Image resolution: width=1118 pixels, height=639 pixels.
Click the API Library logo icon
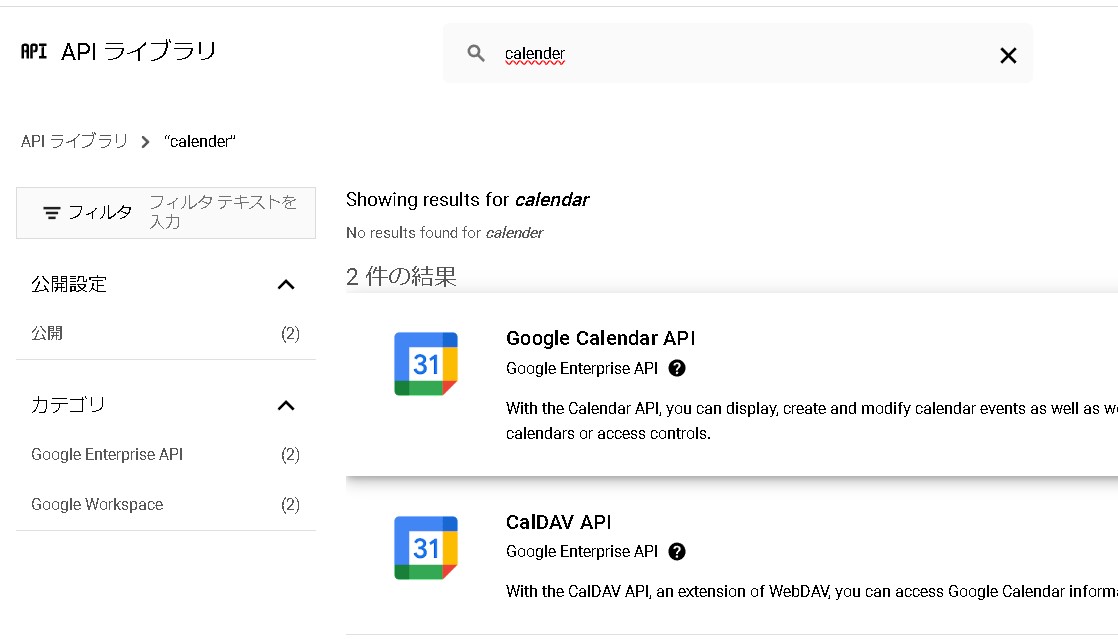point(33,49)
